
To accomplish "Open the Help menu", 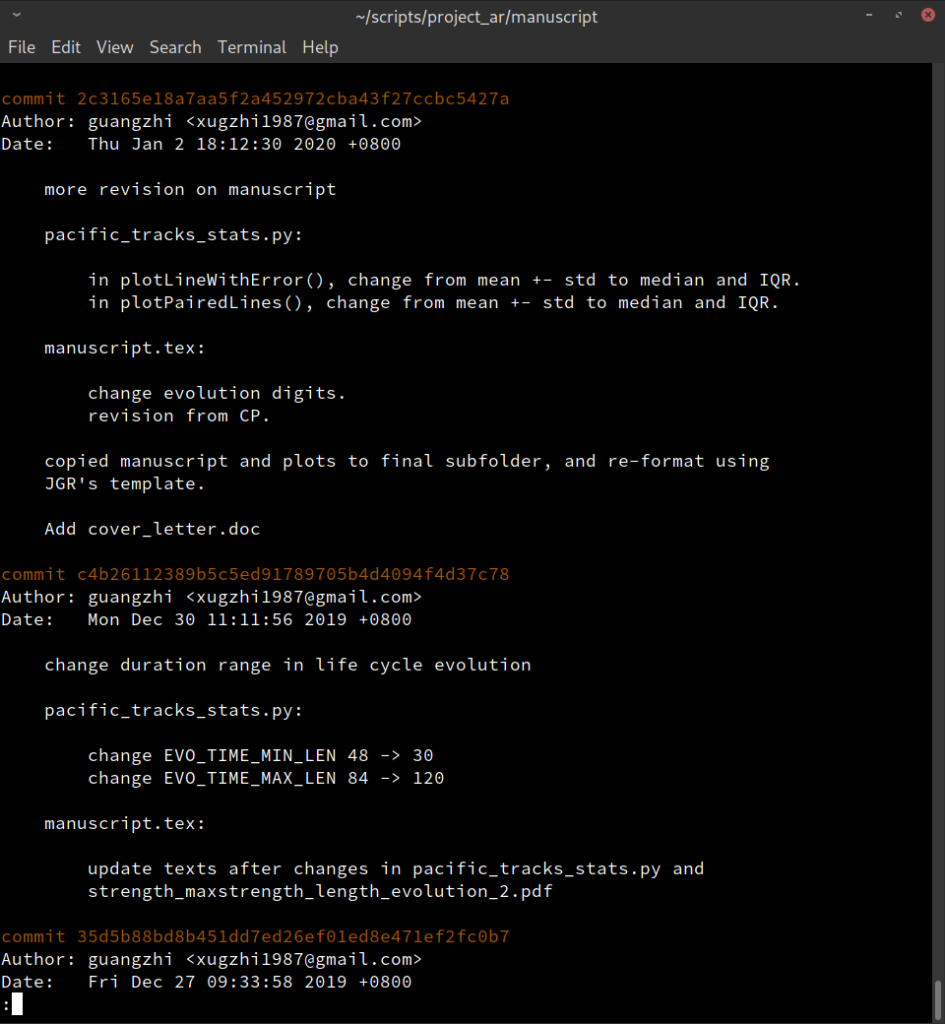I will tap(320, 48).
